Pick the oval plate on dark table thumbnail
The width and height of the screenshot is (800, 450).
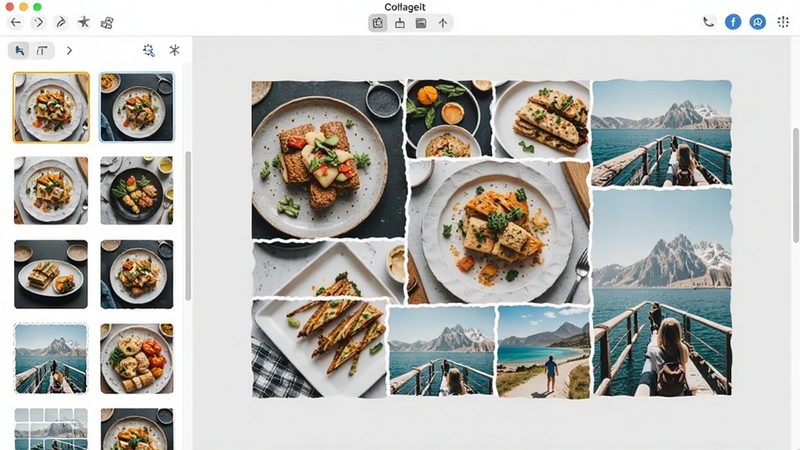click(51, 274)
